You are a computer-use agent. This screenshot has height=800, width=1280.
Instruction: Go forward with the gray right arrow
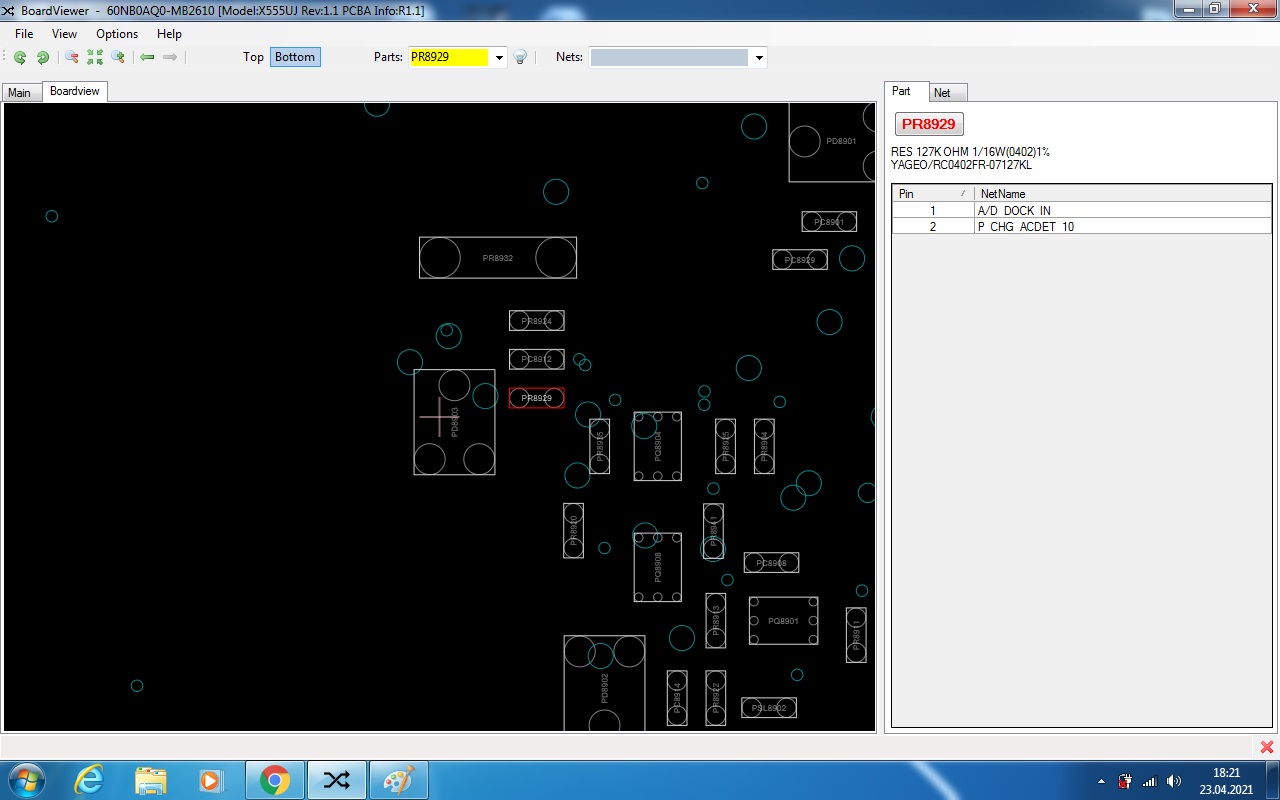(x=170, y=57)
